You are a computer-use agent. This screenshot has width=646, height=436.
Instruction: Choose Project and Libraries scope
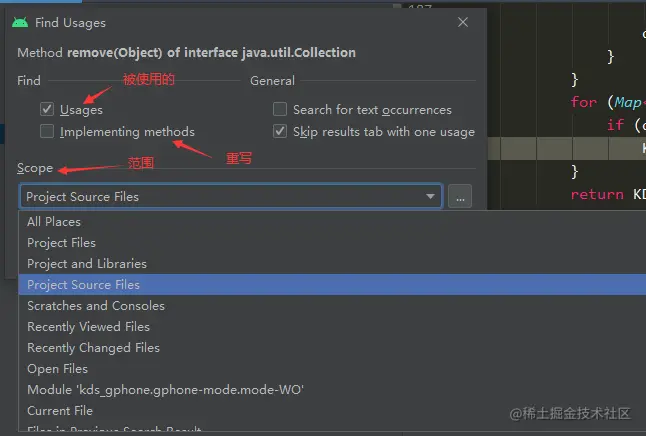point(332,264)
